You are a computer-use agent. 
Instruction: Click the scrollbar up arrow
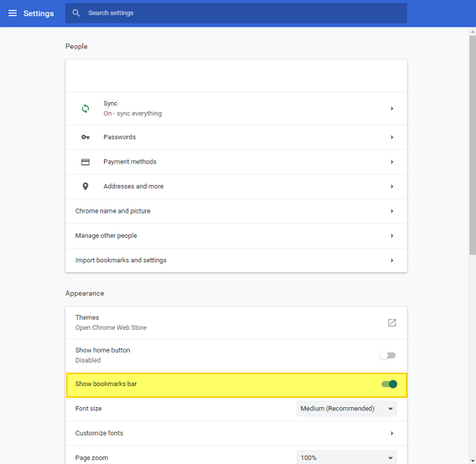472,32
